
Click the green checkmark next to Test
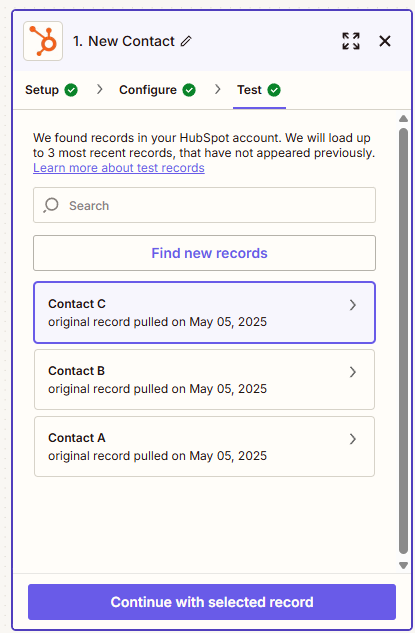click(x=274, y=90)
